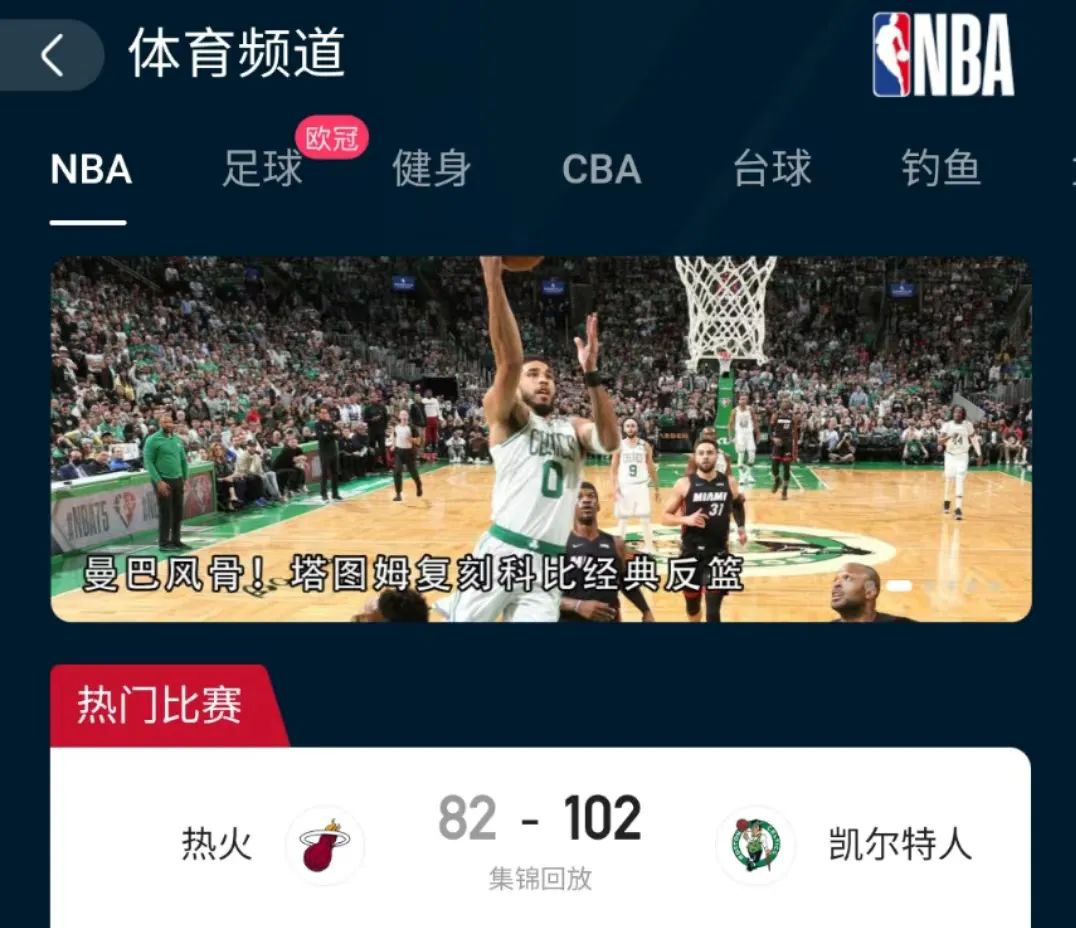The image size is (1076, 928).
Task: Open the Boston Celtics team logo
Action: coord(756,845)
